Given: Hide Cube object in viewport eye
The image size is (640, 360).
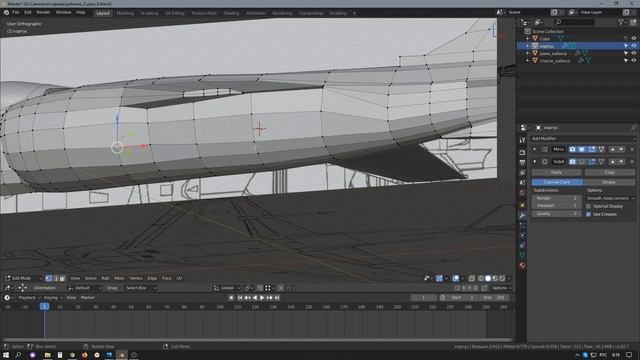Looking at the screenshot, I should [633, 38].
